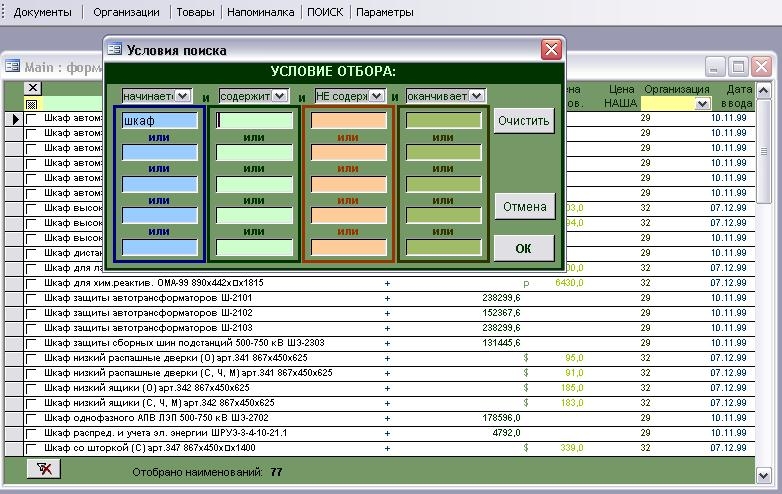Click the Очистить button
The image size is (782, 494).
[x=524, y=121]
